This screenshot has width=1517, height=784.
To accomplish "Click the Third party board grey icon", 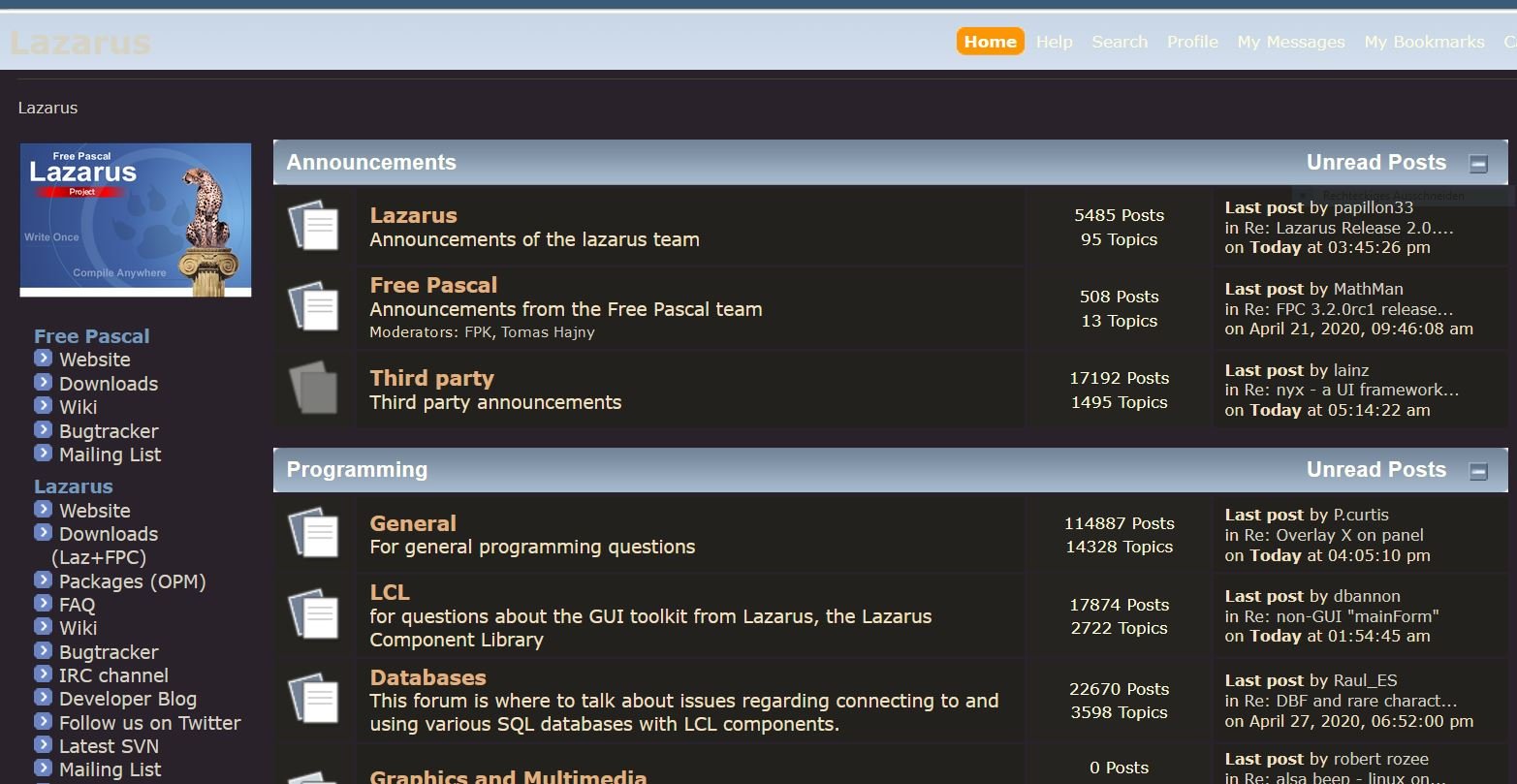I will click(313, 388).
